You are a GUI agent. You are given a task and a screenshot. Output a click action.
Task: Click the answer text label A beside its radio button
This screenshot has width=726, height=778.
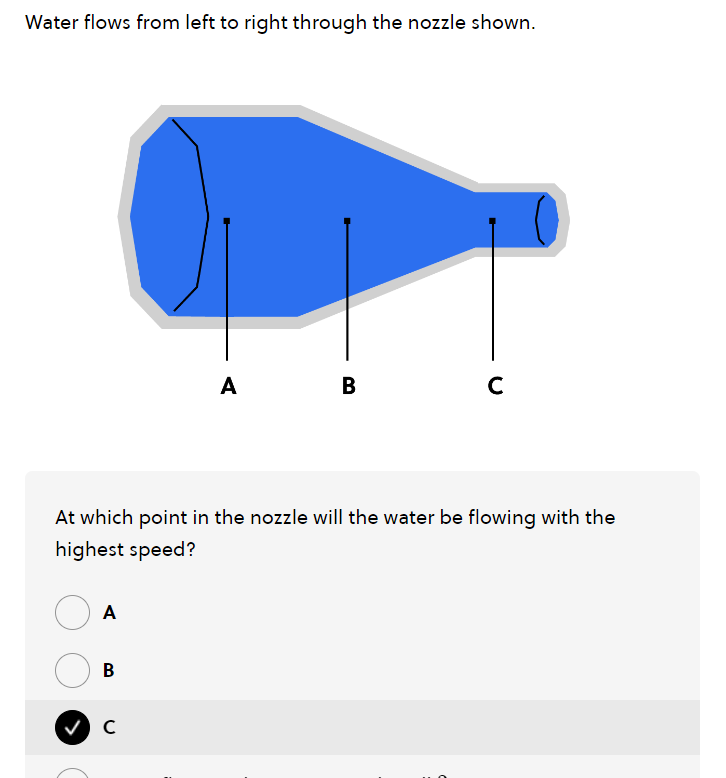click(x=110, y=613)
